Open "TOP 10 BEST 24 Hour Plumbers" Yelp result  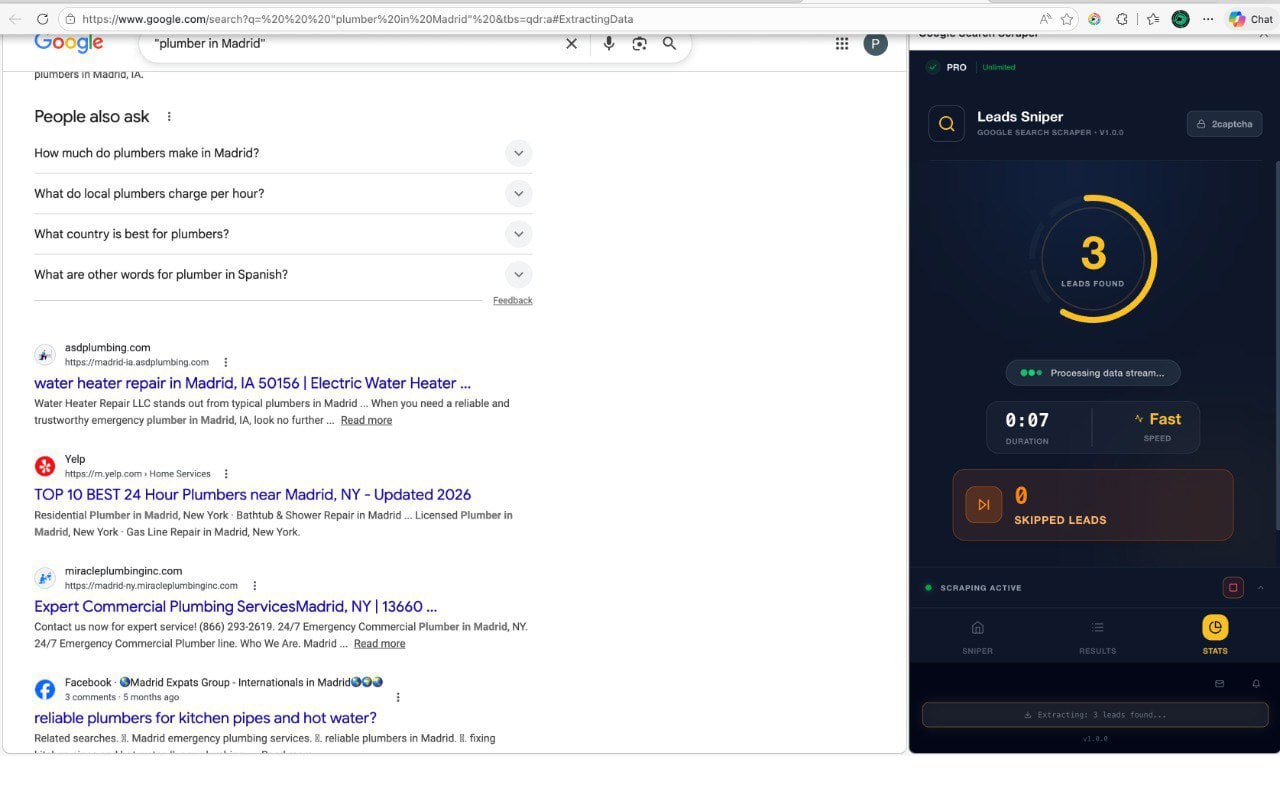click(x=252, y=494)
